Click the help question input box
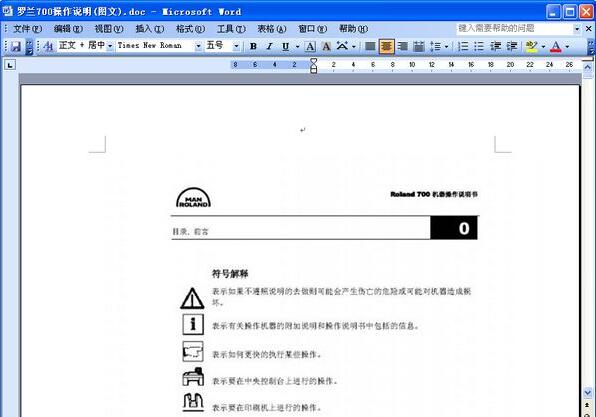 (x=515, y=29)
